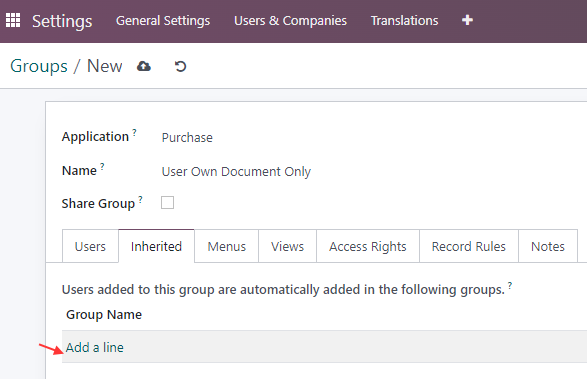Discard changes with the undo arrow icon
The image size is (587, 379).
coord(180,67)
